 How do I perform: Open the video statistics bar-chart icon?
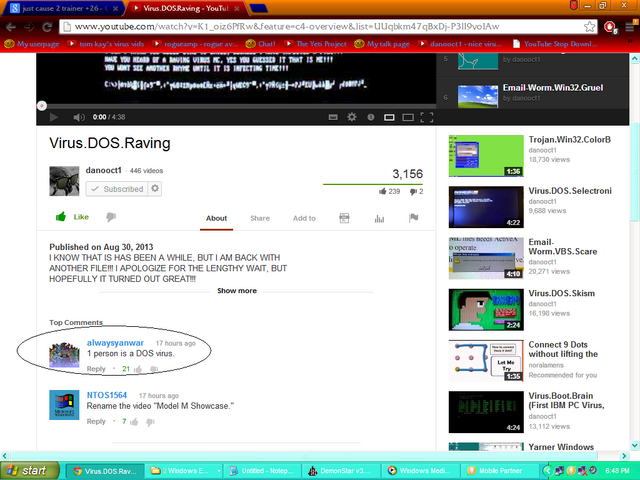coord(379,219)
